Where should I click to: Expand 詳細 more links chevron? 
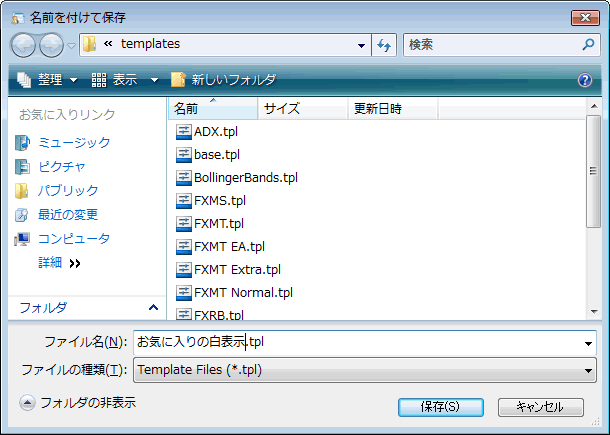(75, 263)
